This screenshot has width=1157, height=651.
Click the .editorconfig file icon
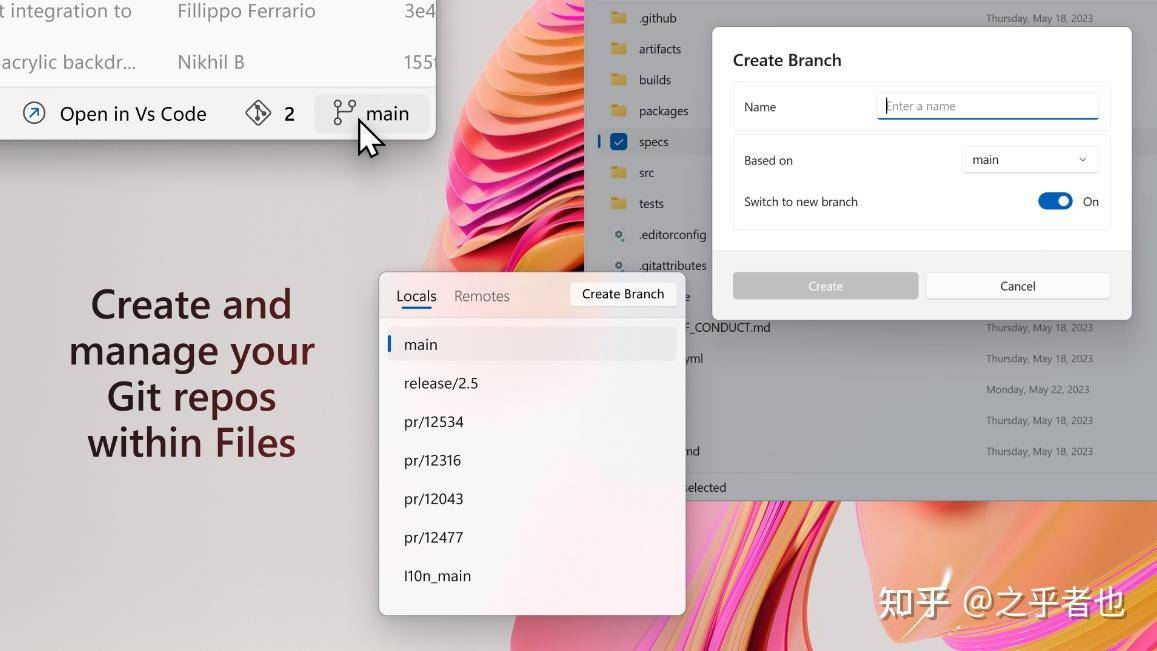[619, 235]
